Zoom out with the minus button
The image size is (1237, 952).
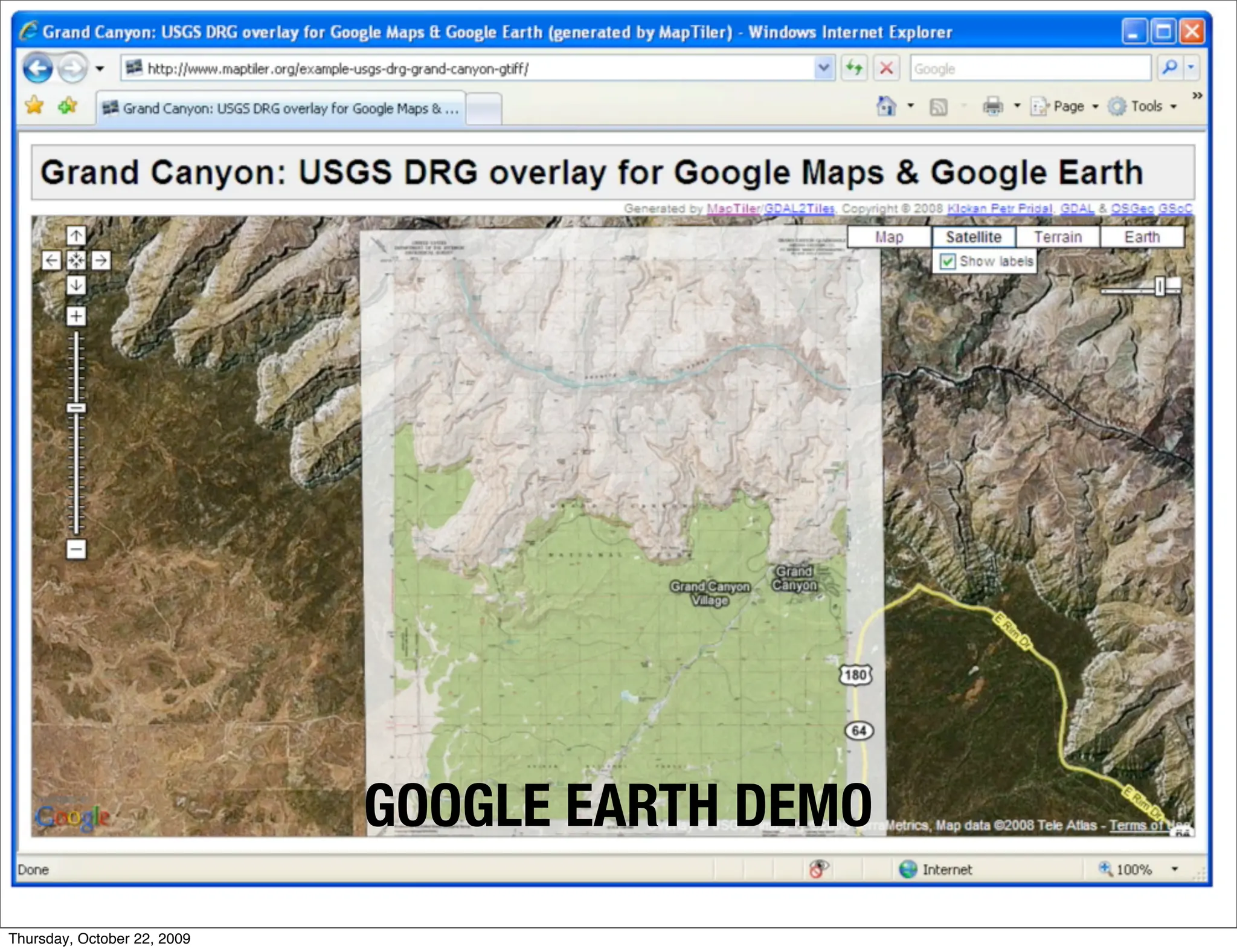coord(76,549)
